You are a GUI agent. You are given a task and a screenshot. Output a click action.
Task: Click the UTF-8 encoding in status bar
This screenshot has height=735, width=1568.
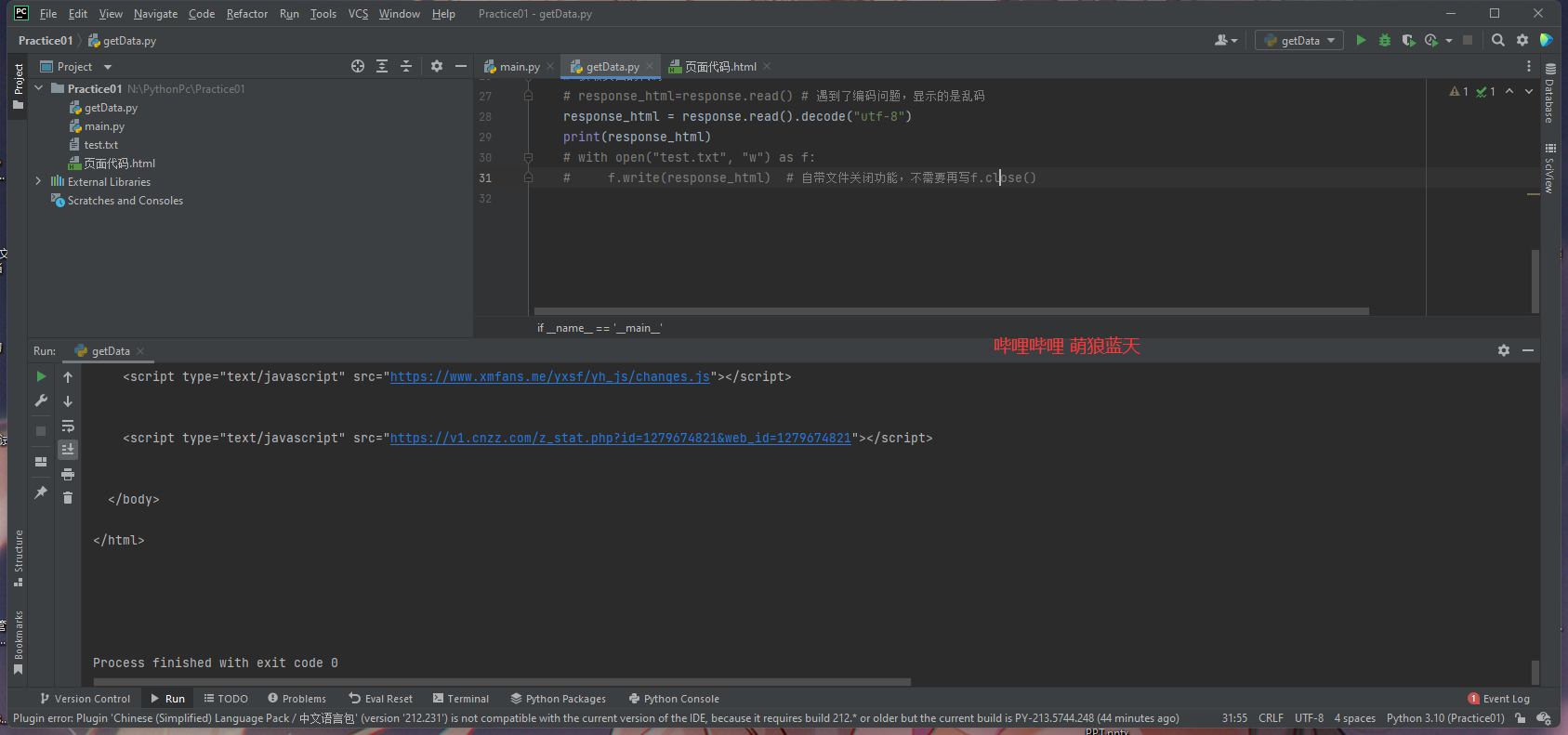point(1309,717)
